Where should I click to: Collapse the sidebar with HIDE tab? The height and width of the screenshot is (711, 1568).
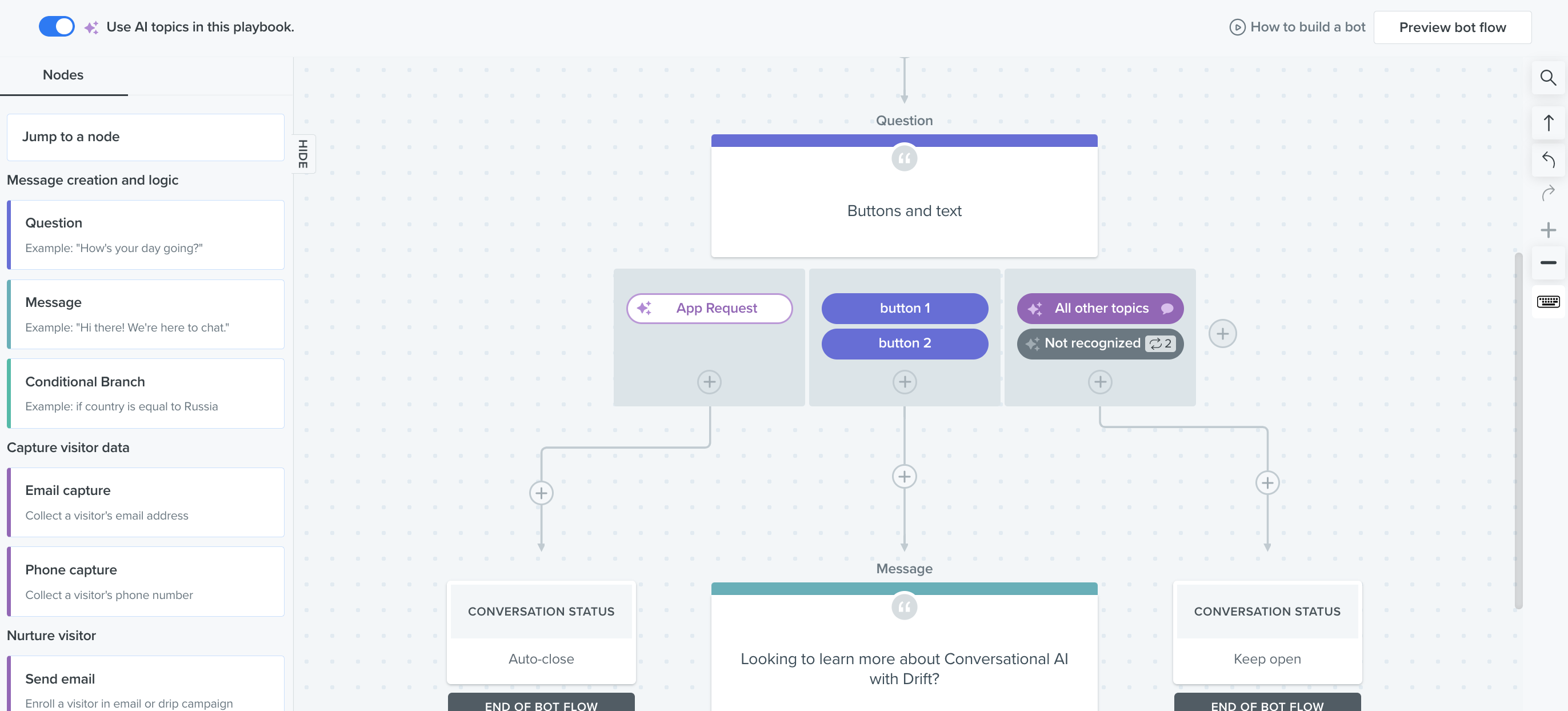point(303,154)
